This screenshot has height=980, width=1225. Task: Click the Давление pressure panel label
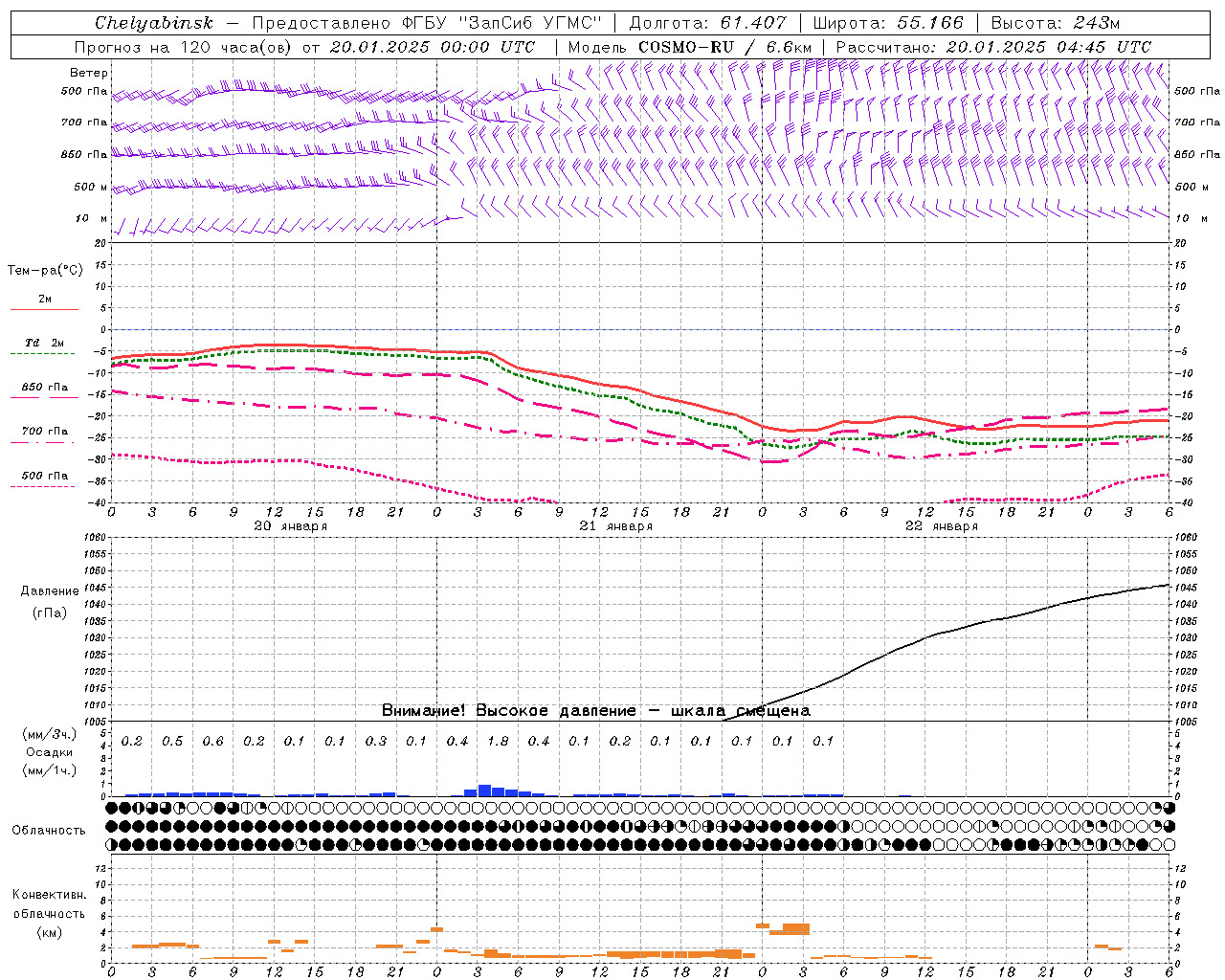coord(50,591)
